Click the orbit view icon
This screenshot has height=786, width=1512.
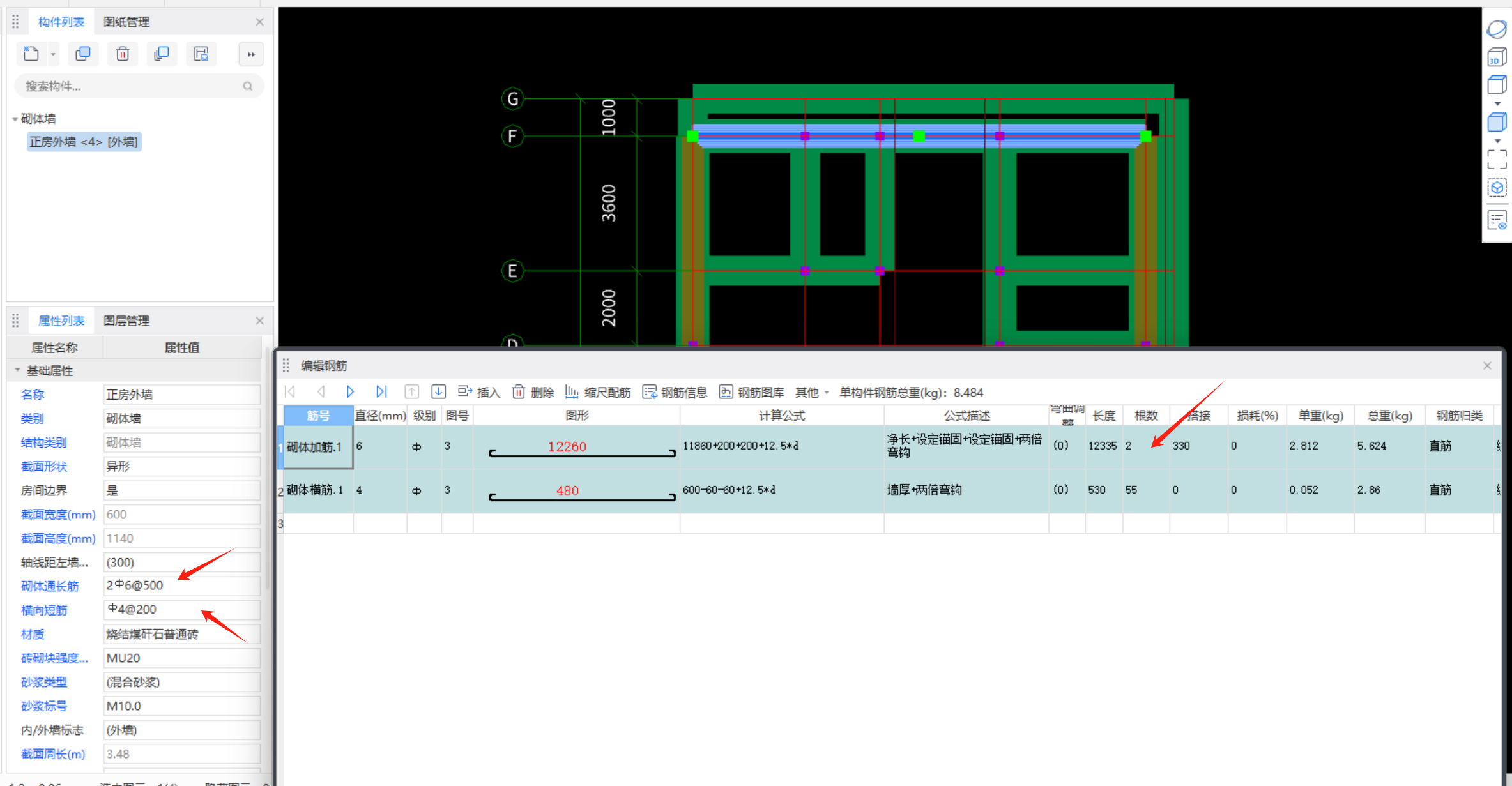tap(1497, 29)
